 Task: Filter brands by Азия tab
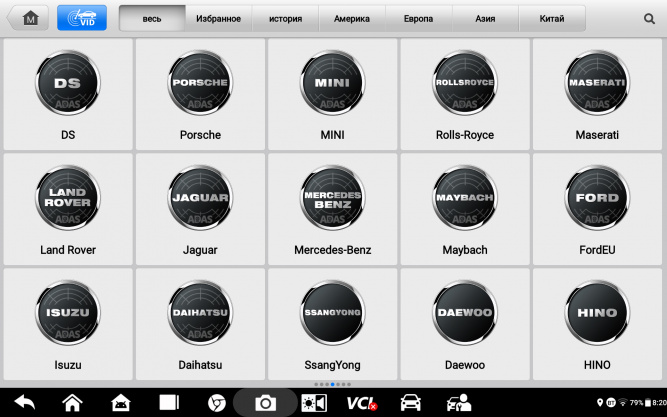tap(485, 19)
